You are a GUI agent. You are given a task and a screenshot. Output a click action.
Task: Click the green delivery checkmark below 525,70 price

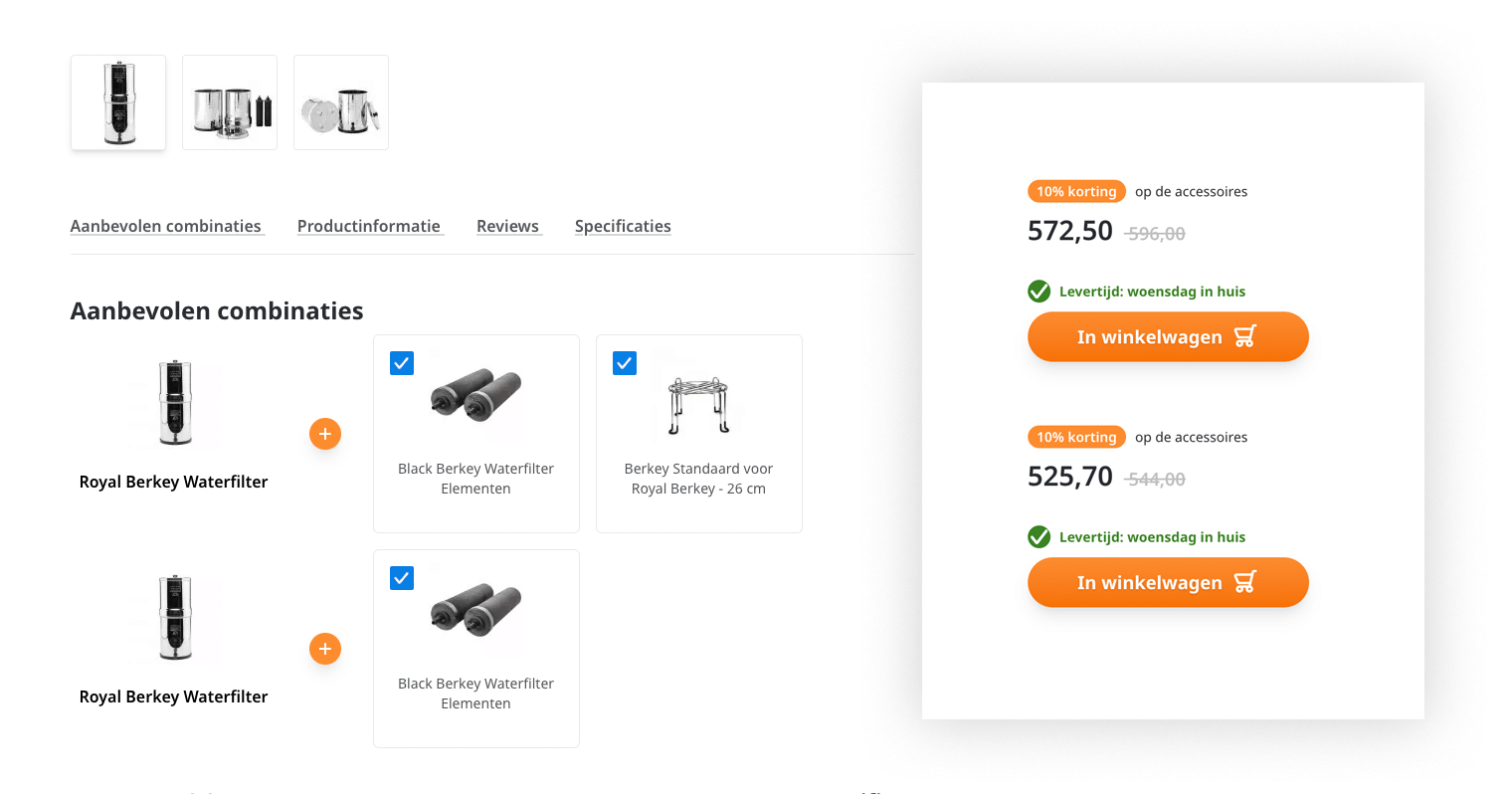coord(1039,537)
